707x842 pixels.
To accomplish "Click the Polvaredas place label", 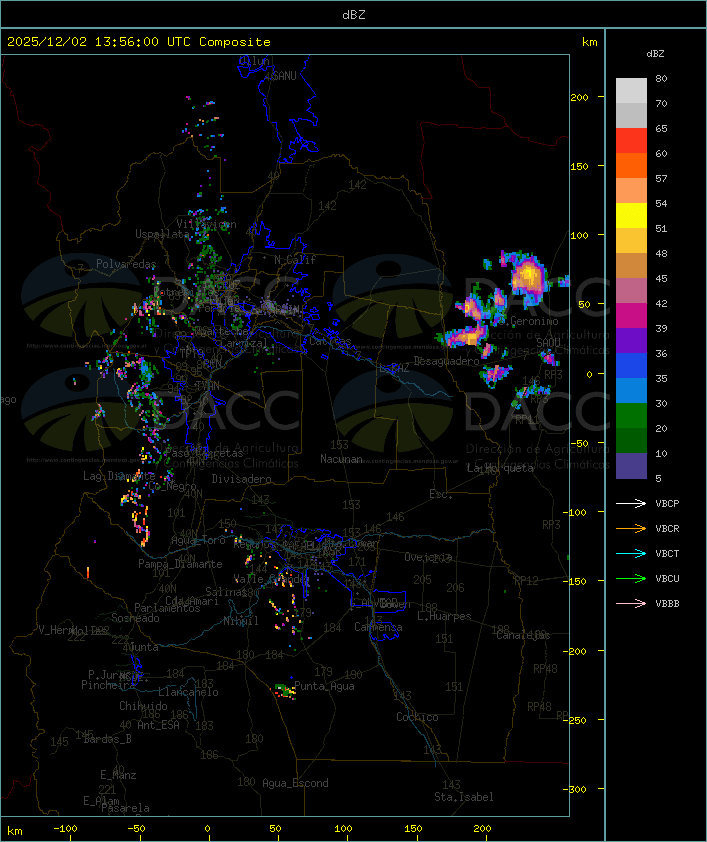I will pyautogui.click(x=126, y=264).
